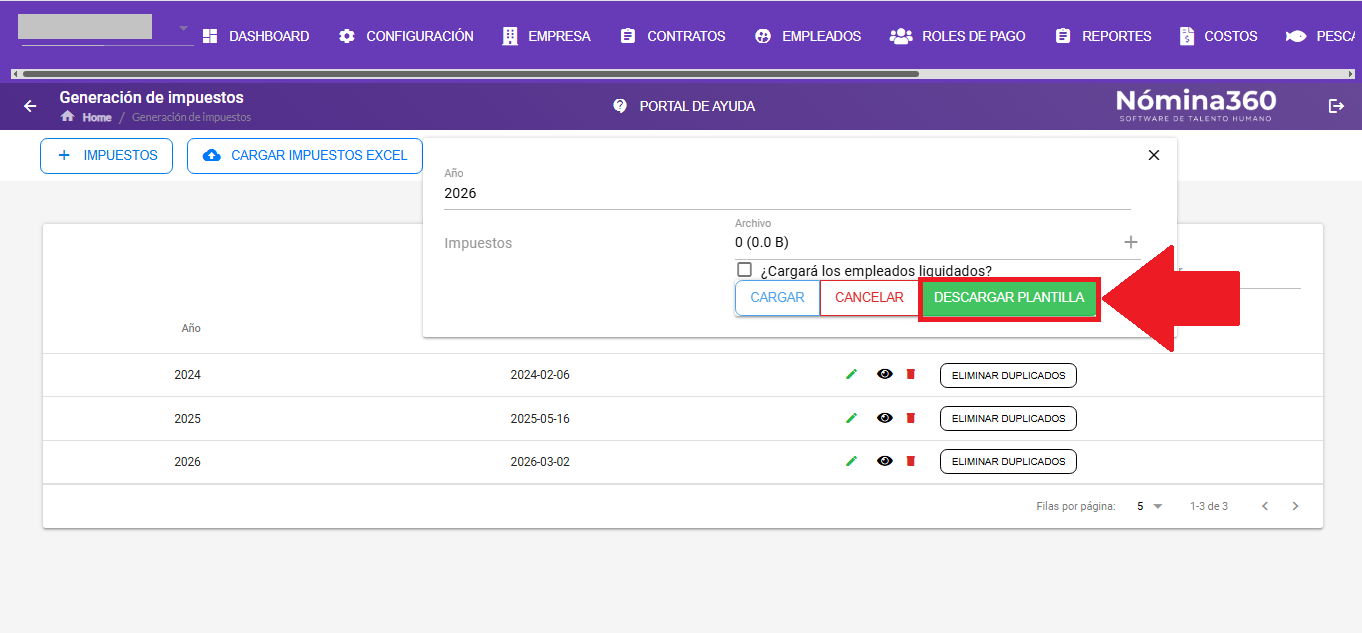Click the back arrow beside Generación de impuestos
Image resolution: width=1362 pixels, height=633 pixels.
(30, 106)
